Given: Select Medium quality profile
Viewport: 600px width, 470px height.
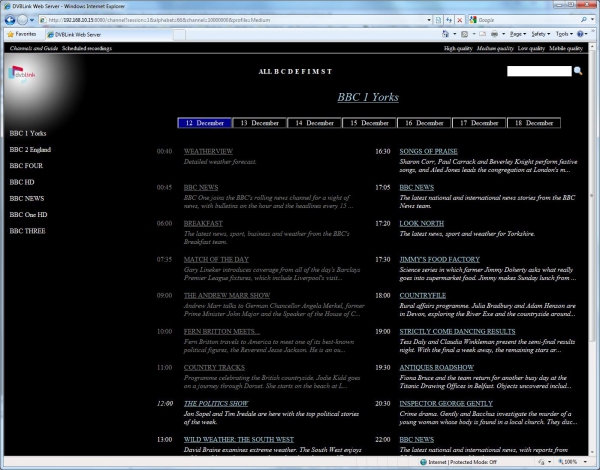Looking at the screenshot, I should click(495, 48).
